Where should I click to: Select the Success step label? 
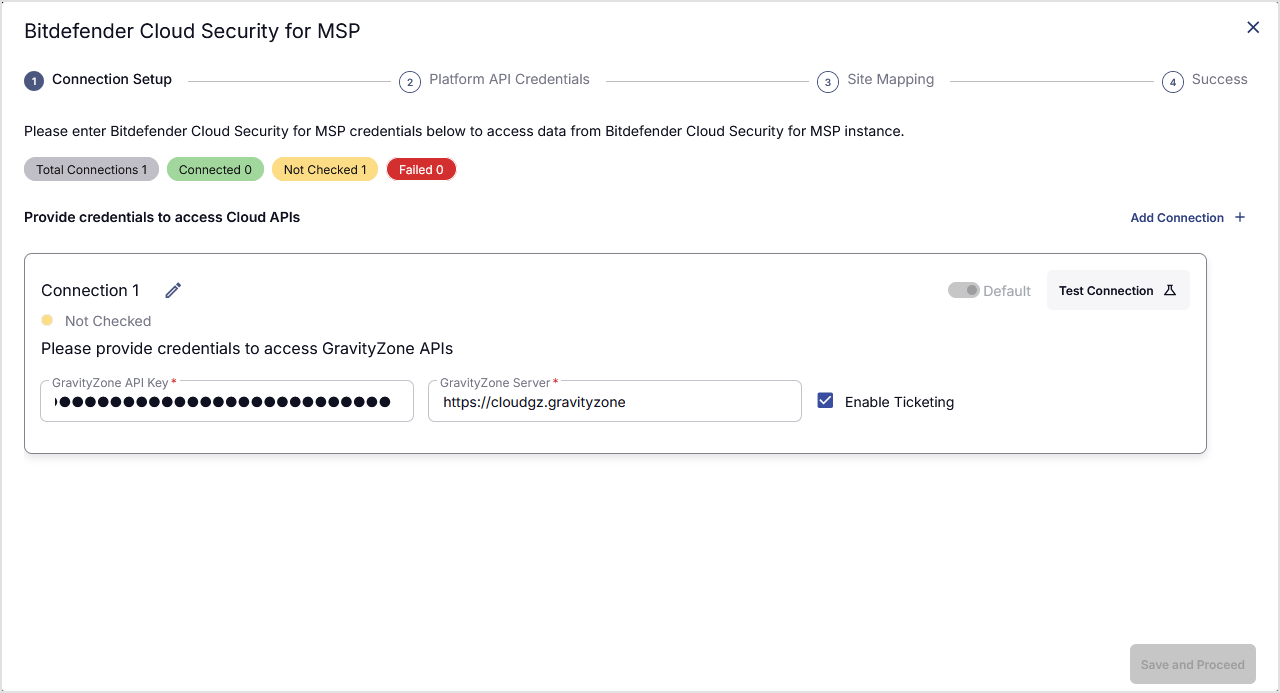[x=1219, y=79]
